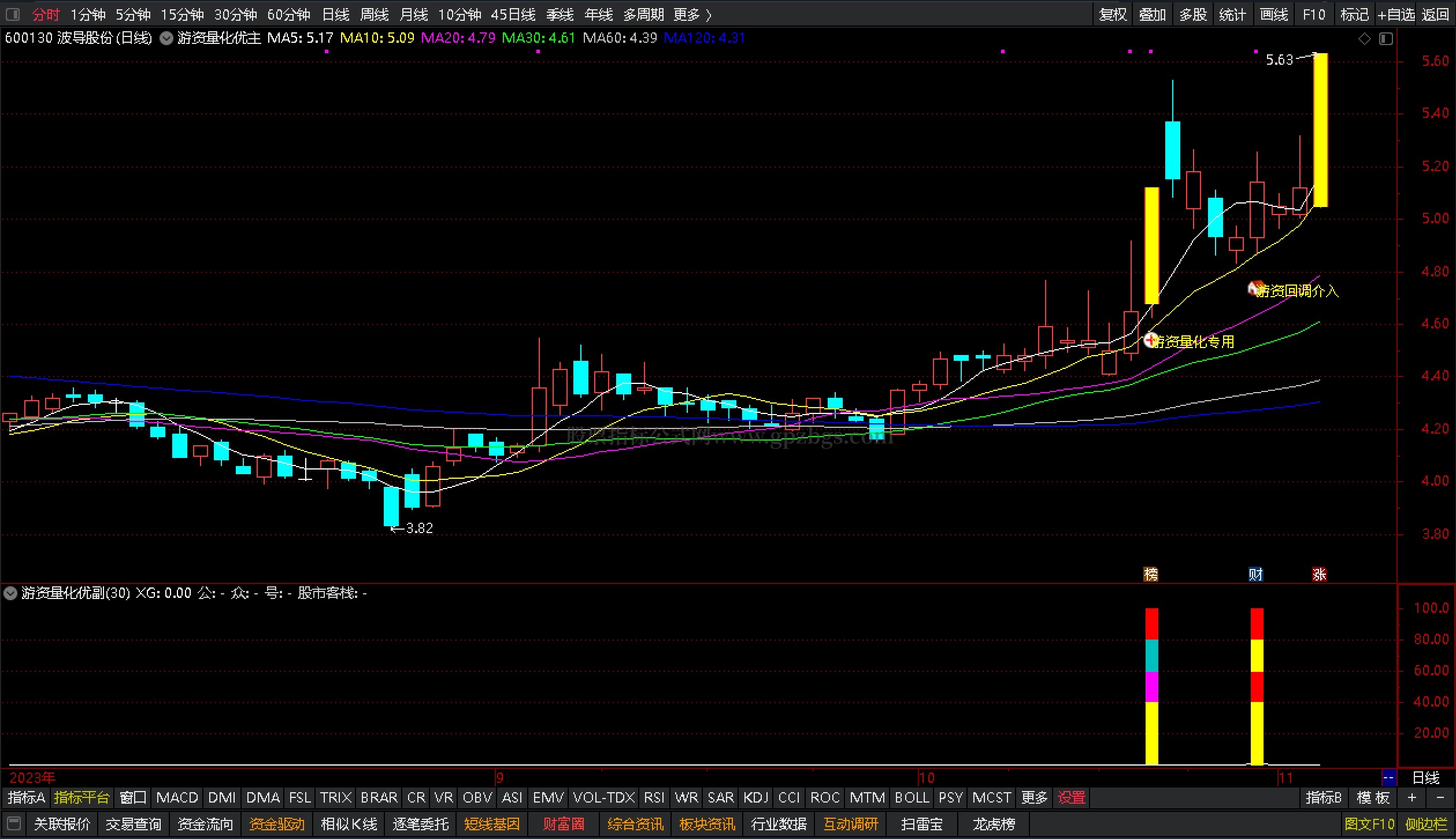Image resolution: width=1456 pixels, height=839 pixels.
Task: Open 扫雷宝 panel
Action: click(x=922, y=824)
